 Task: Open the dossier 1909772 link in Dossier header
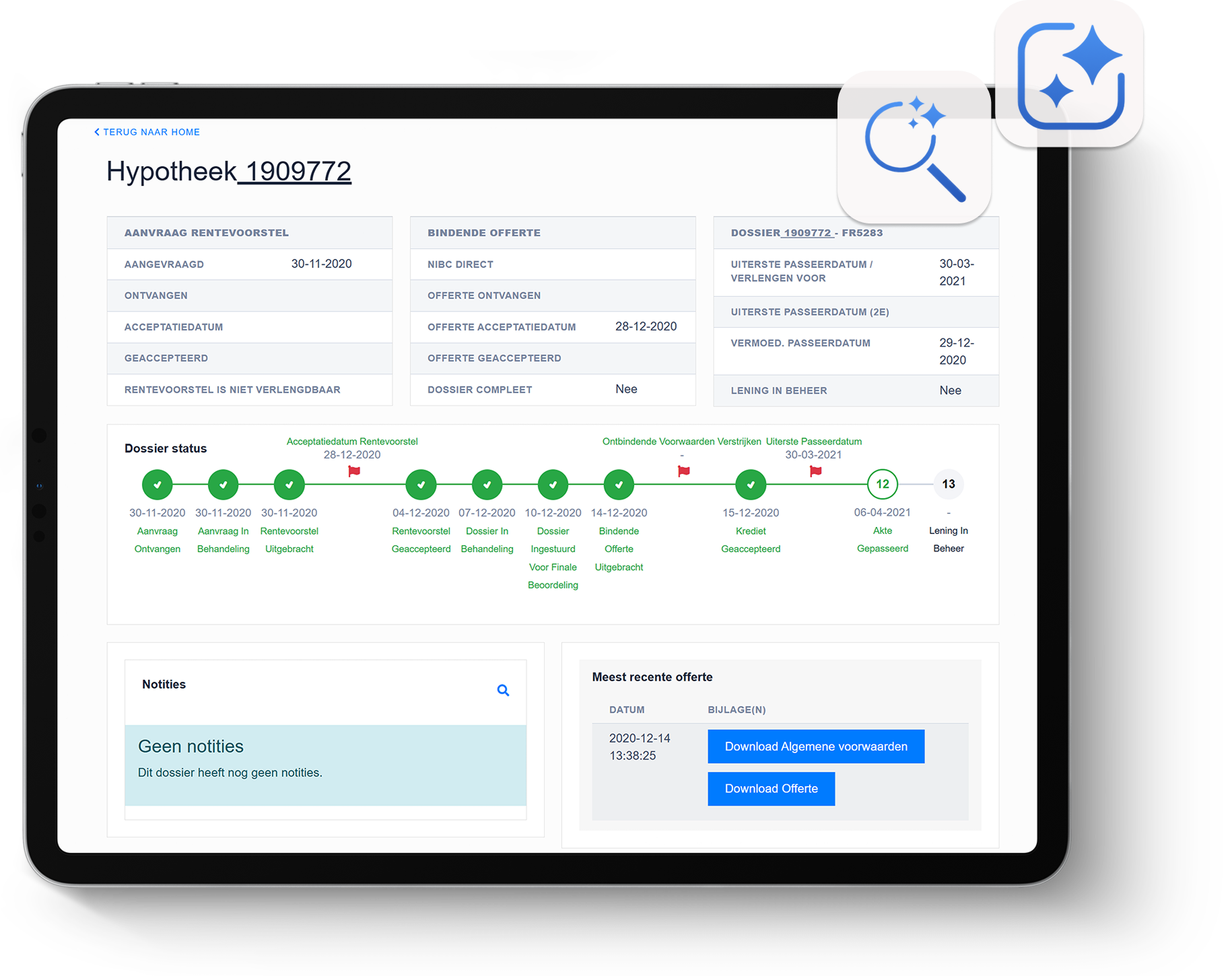point(807,233)
